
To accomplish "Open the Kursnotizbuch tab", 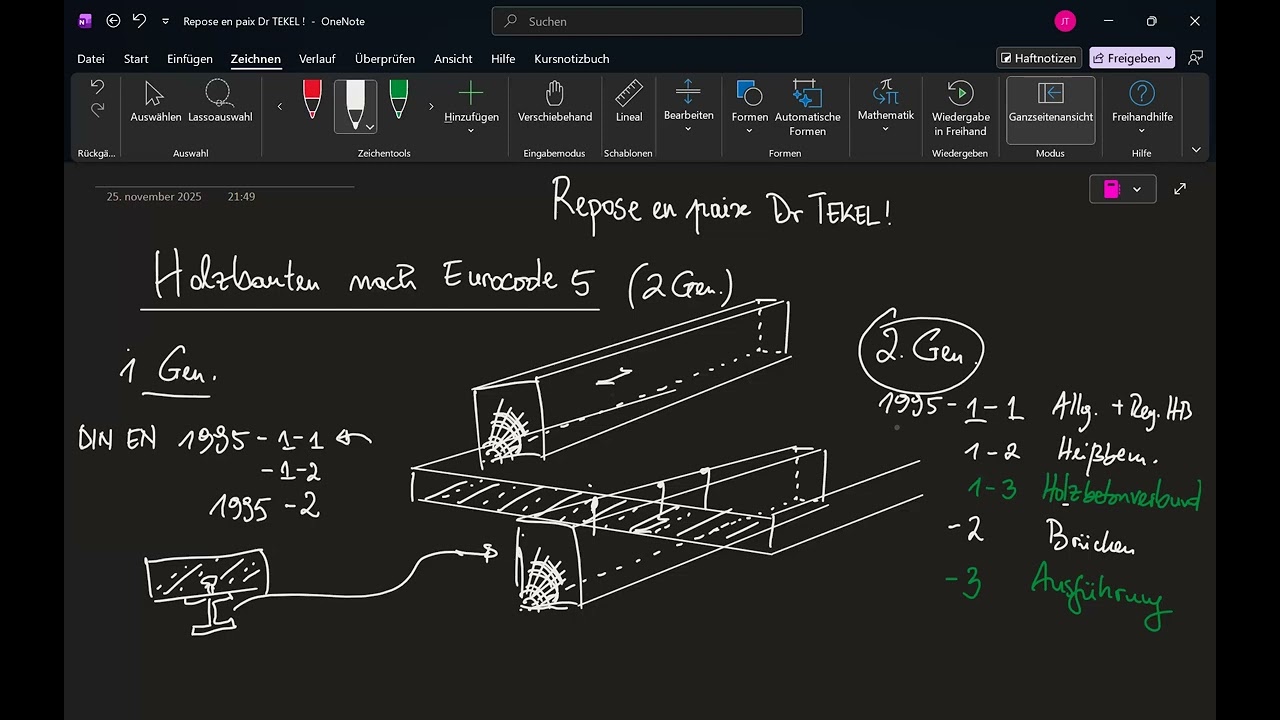I will [x=572, y=59].
